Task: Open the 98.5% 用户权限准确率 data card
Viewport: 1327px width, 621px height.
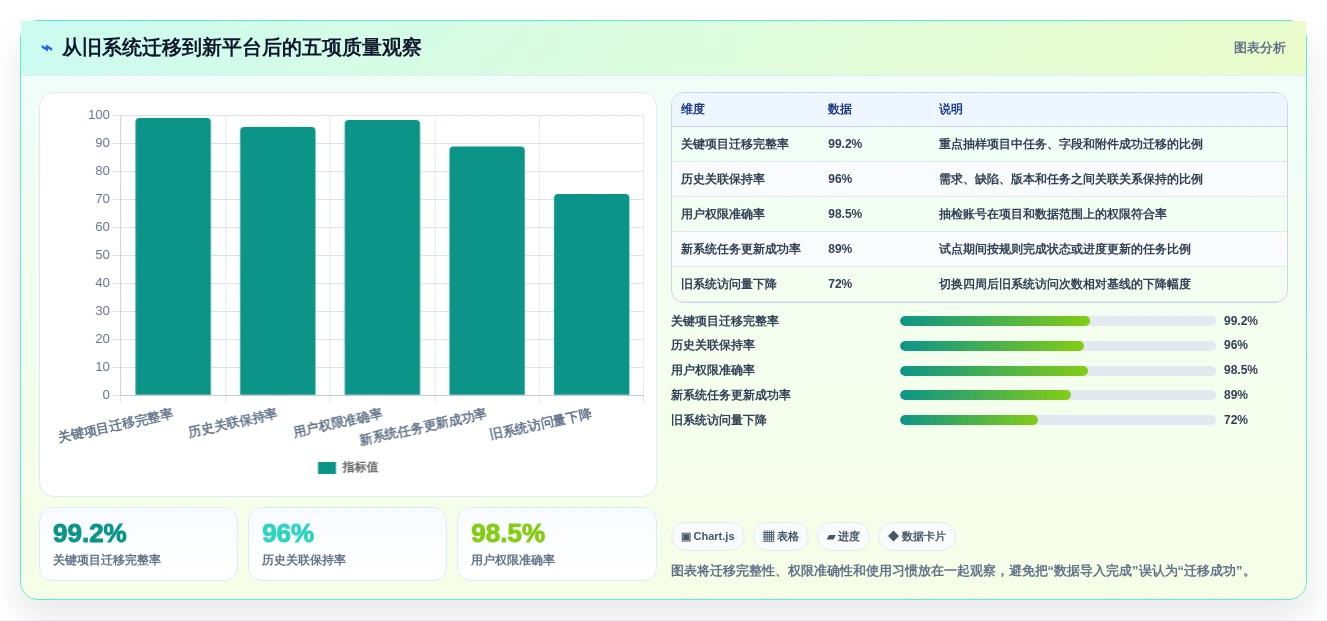Action: pos(556,544)
